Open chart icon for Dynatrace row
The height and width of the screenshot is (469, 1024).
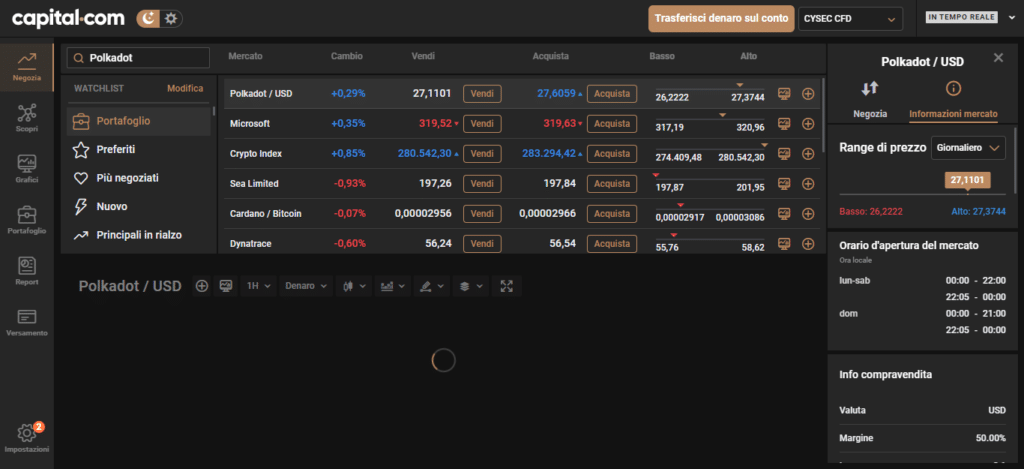pos(784,244)
